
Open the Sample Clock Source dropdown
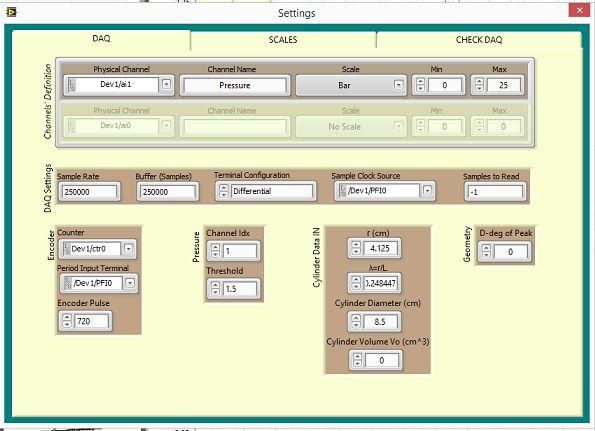coord(427,191)
